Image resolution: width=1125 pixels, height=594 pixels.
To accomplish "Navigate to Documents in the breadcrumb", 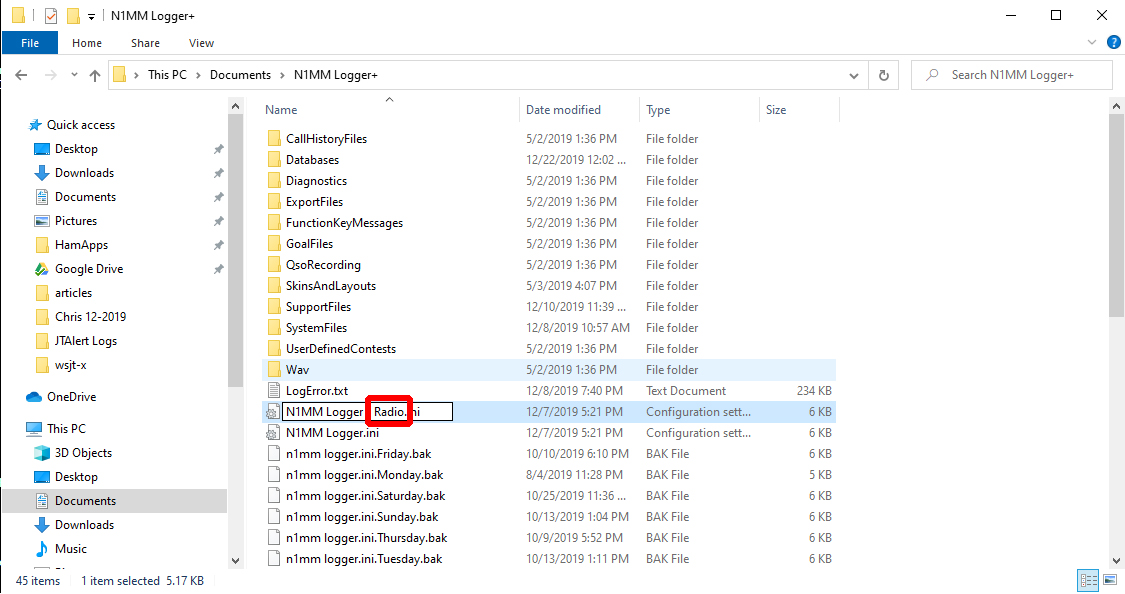I will (240, 75).
